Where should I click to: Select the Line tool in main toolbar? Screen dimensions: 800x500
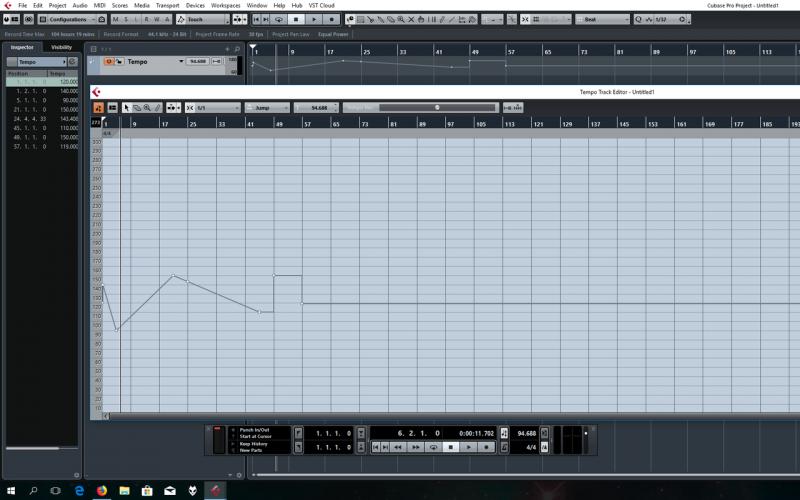pyautogui.click(x=452, y=19)
